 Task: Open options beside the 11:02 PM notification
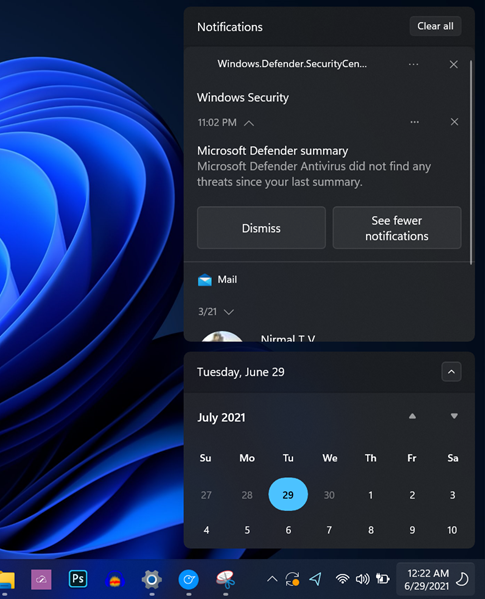click(414, 122)
